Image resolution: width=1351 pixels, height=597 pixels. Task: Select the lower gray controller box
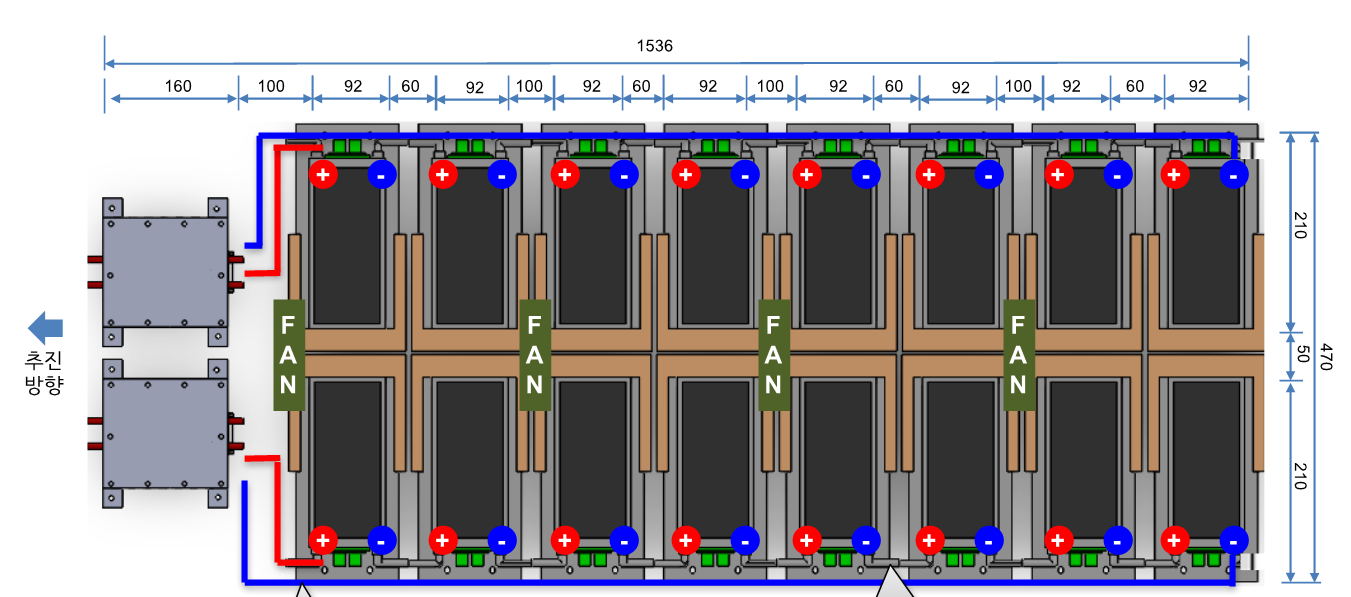(x=166, y=432)
